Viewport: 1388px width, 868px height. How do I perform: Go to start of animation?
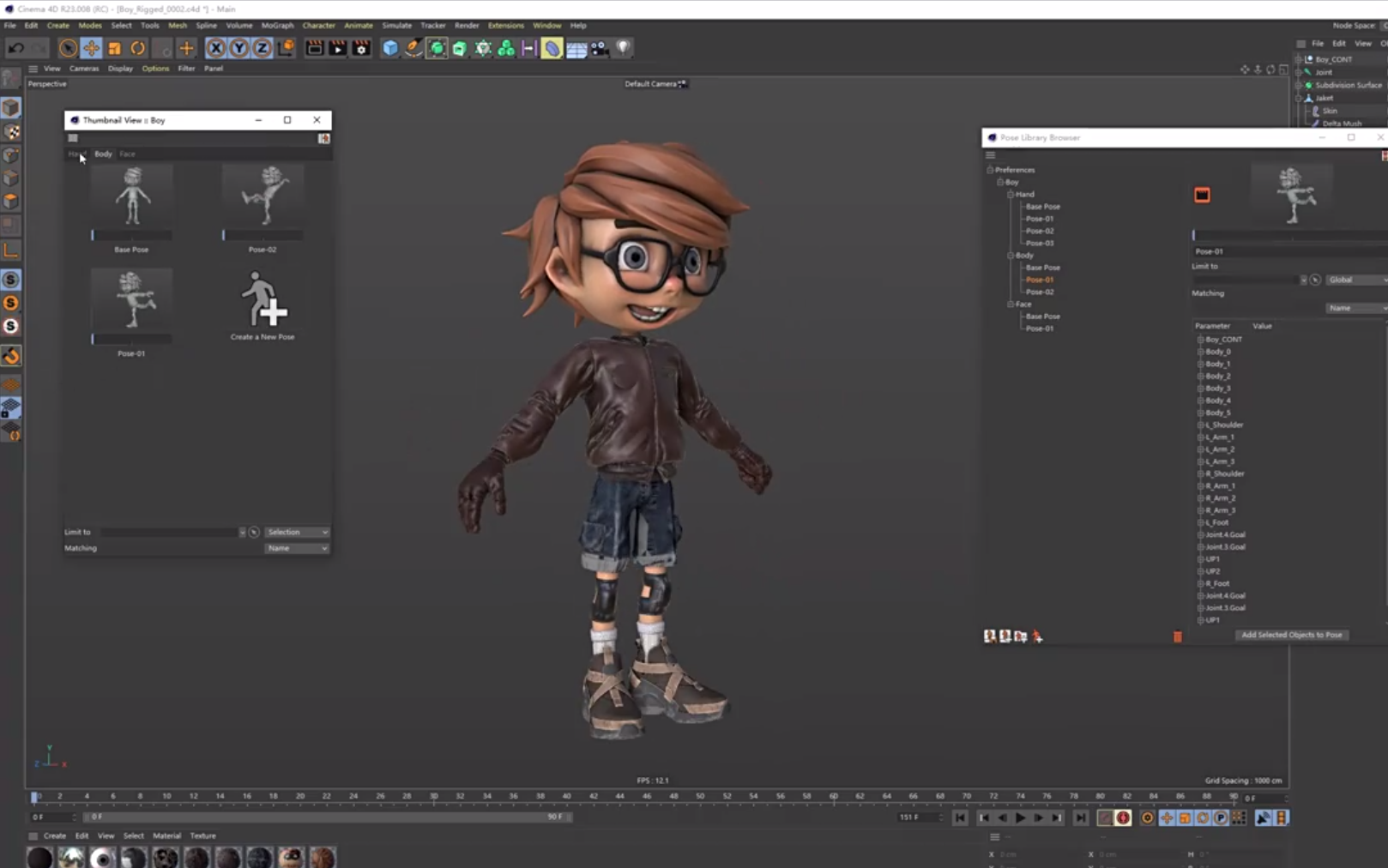[960, 818]
